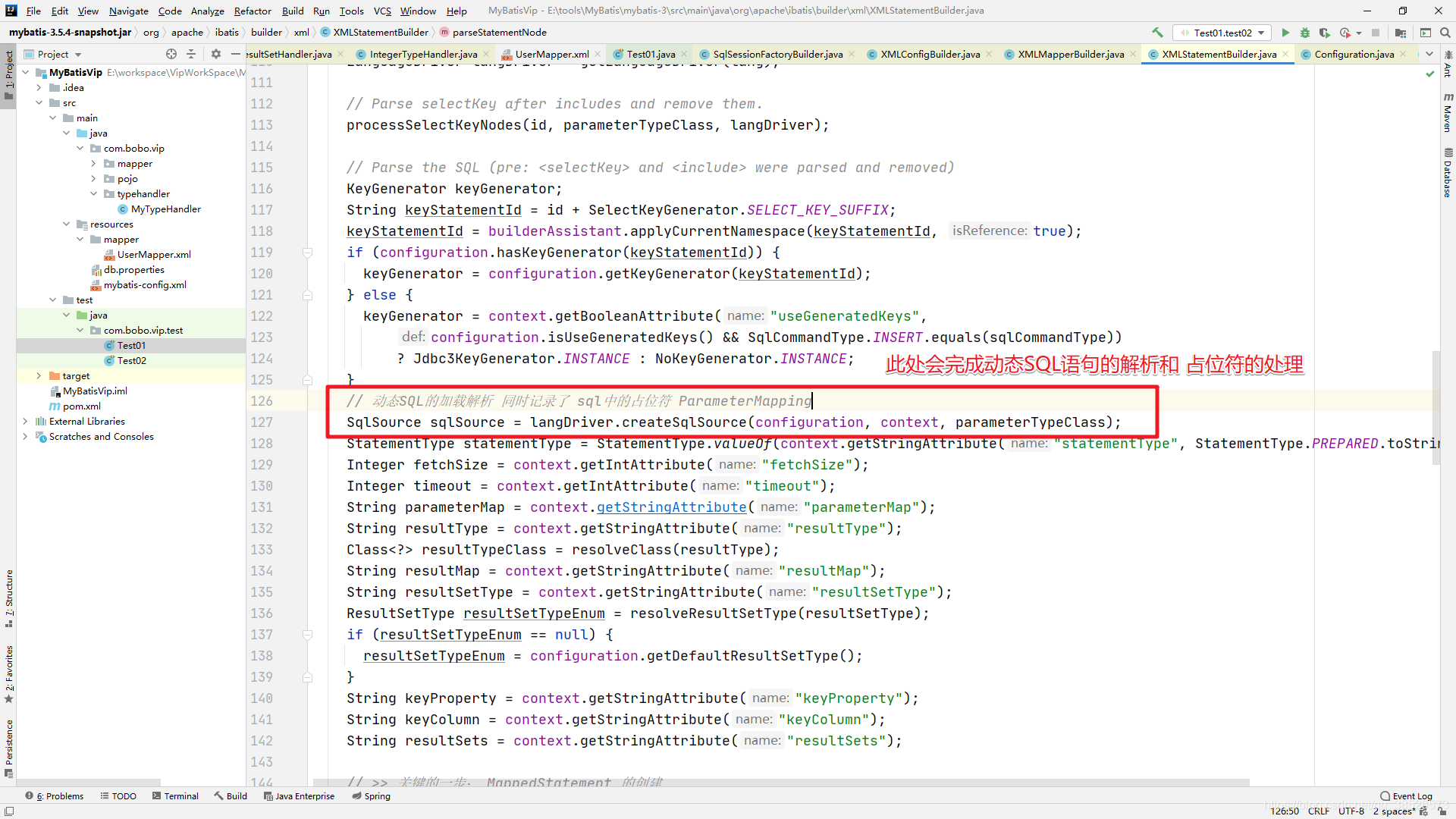This screenshot has width=1456, height=819.
Task: Toggle the fold marker on line 137
Action: [x=307, y=635]
